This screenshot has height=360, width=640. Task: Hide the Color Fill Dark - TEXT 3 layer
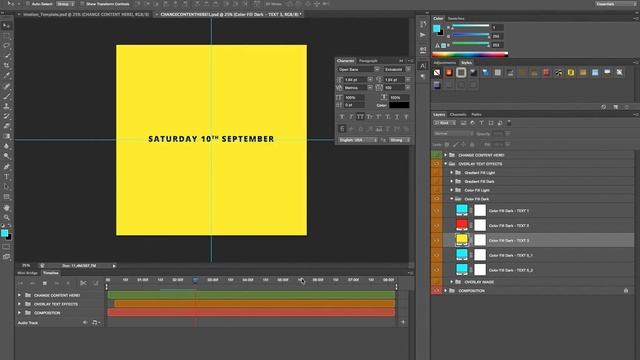tap(436, 240)
